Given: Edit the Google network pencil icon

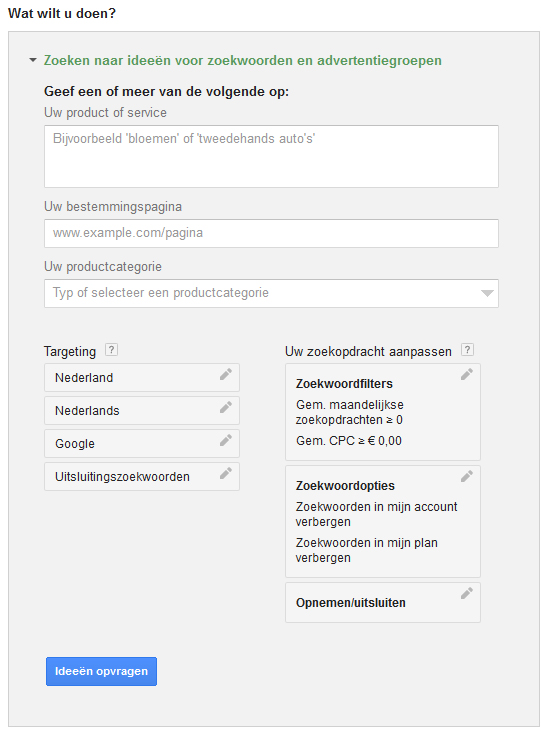Looking at the screenshot, I should 226,440.
